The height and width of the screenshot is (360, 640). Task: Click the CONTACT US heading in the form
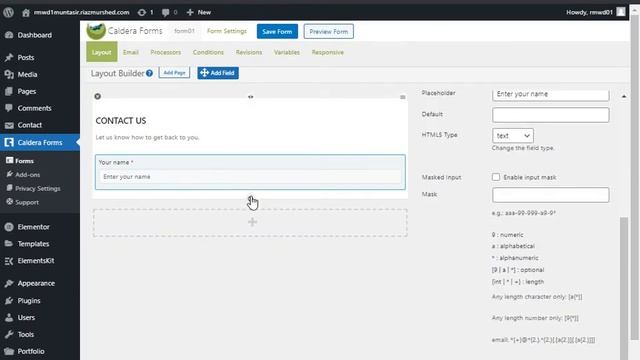click(121, 121)
